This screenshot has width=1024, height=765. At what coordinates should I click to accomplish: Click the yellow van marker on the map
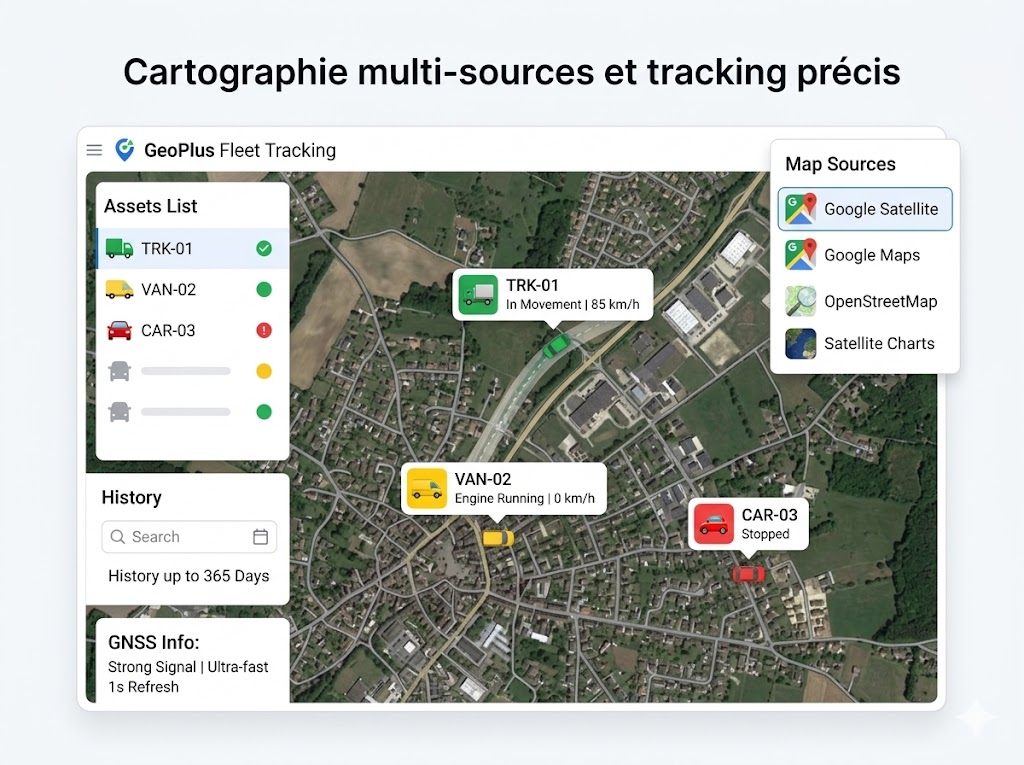pyautogui.click(x=498, y=538)
